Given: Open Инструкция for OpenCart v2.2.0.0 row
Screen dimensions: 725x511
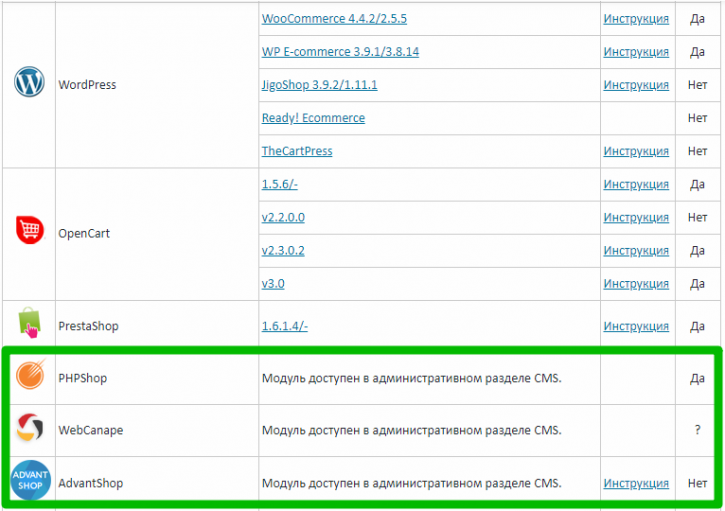Looking at the screenshot, I should 636,217.
